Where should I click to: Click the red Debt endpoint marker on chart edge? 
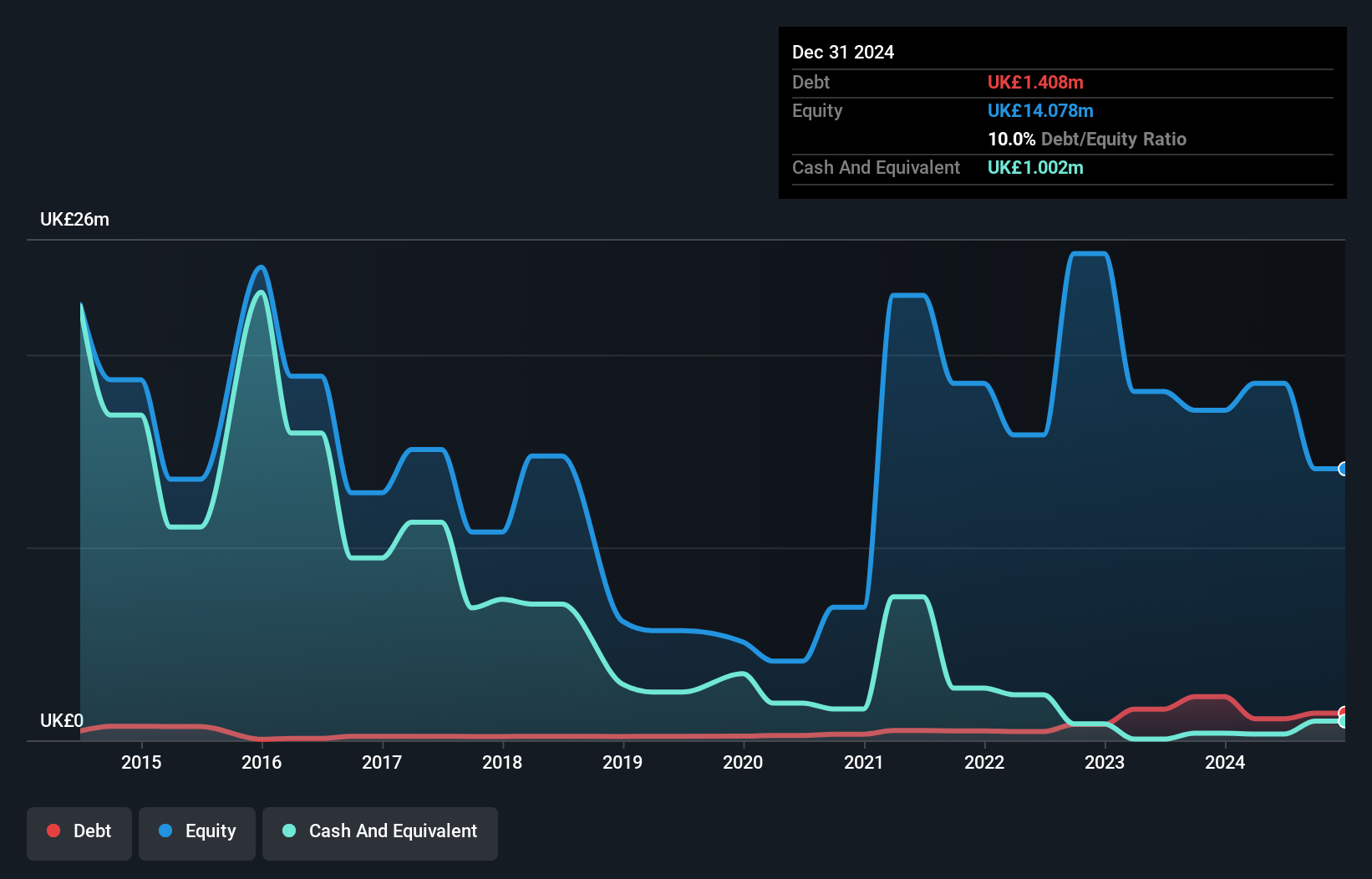tap(1342, 709)
